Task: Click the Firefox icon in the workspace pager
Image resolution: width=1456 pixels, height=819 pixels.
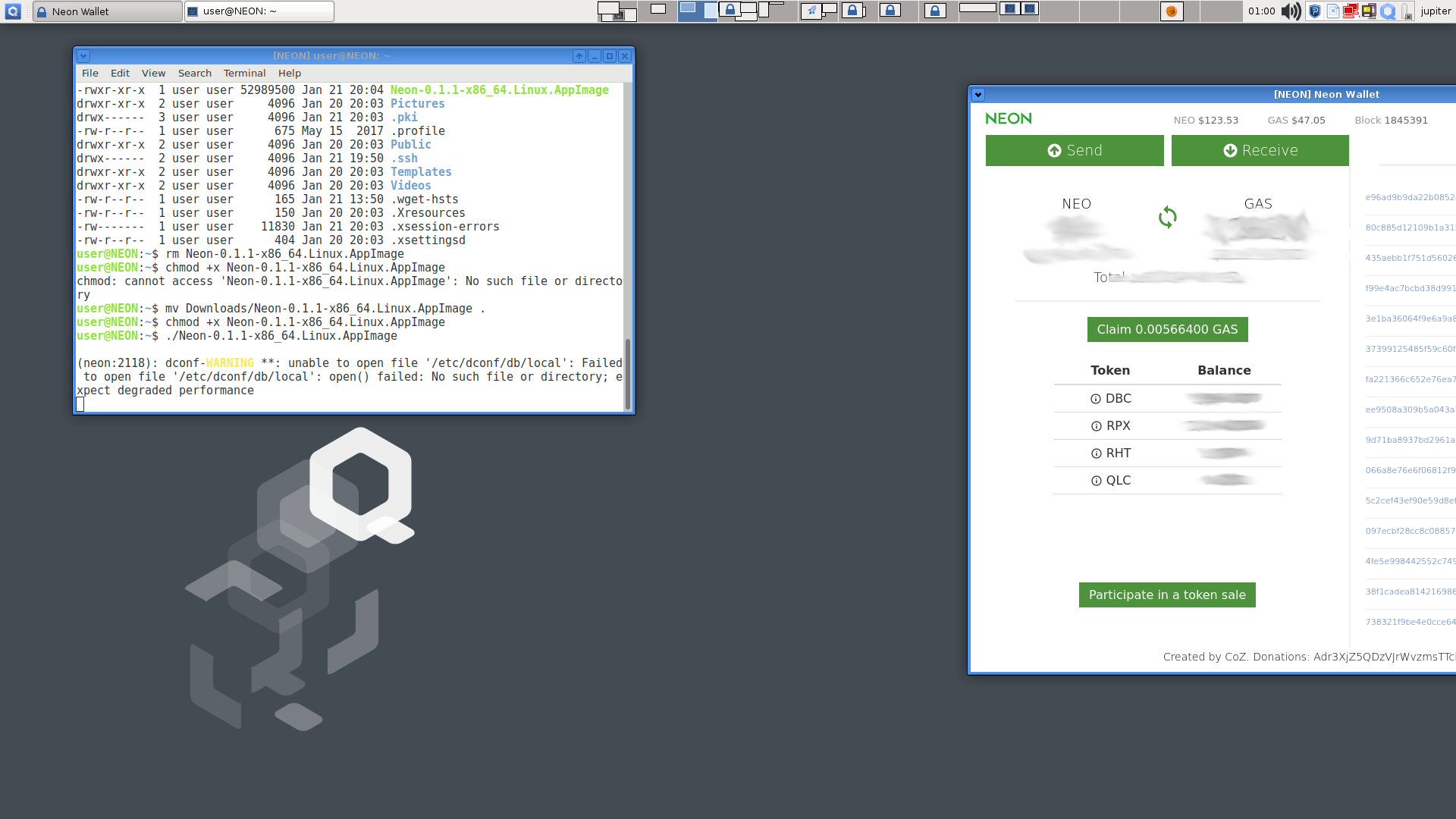Action: pos(1171,11)
